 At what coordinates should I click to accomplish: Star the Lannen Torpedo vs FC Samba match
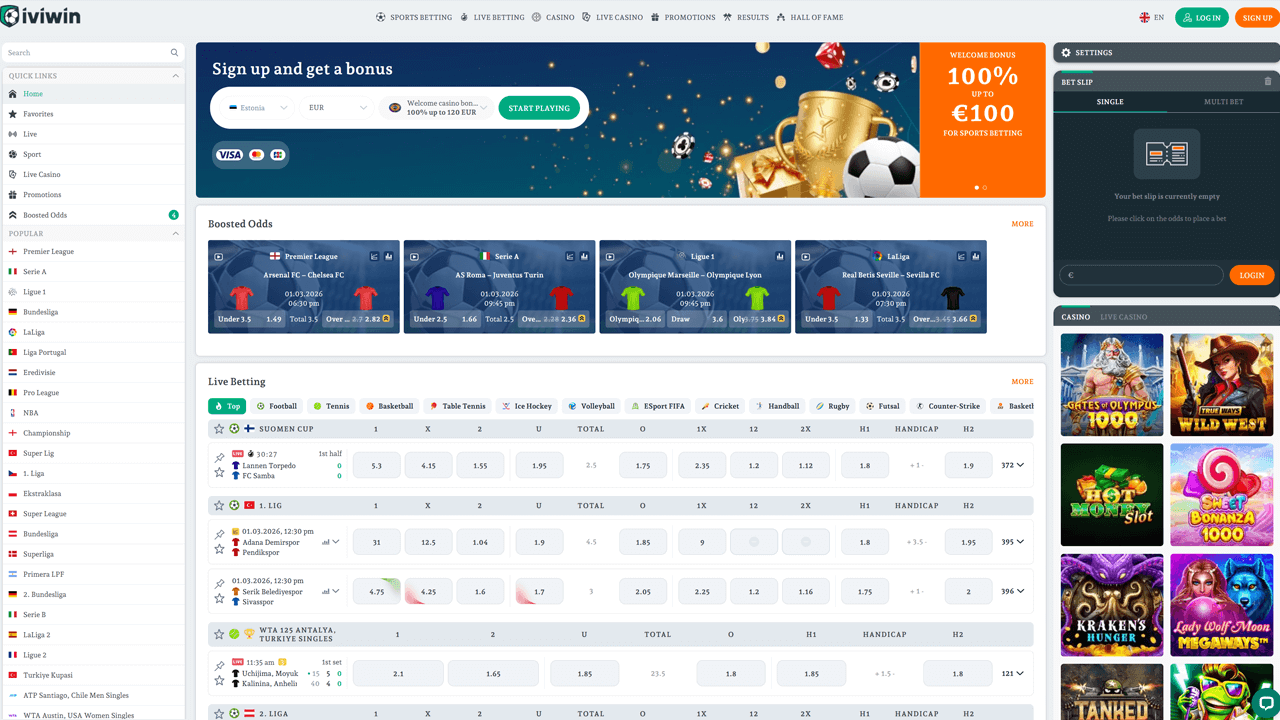220,473
